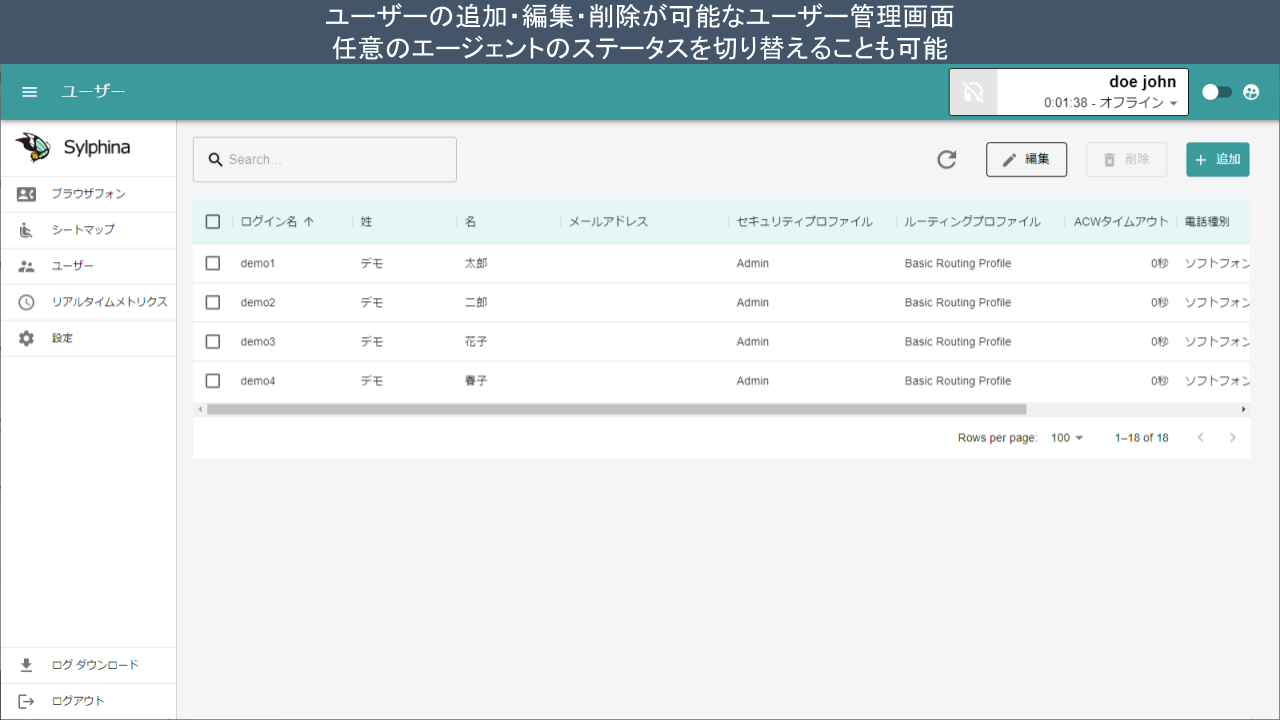Click the Search input field

point(325,160)
